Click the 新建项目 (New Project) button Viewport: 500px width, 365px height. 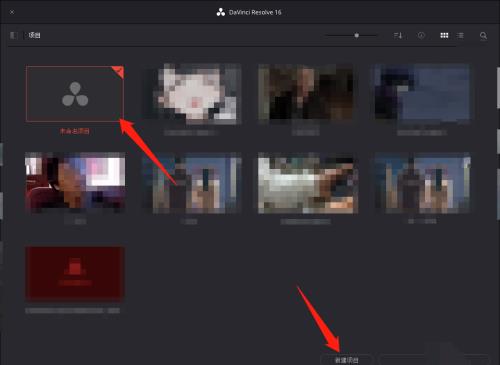[346, 360]
